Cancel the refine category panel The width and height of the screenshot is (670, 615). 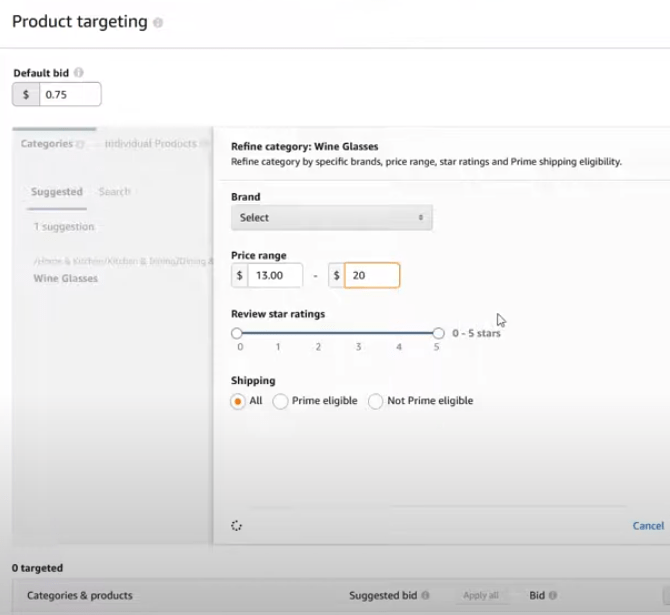648,526
